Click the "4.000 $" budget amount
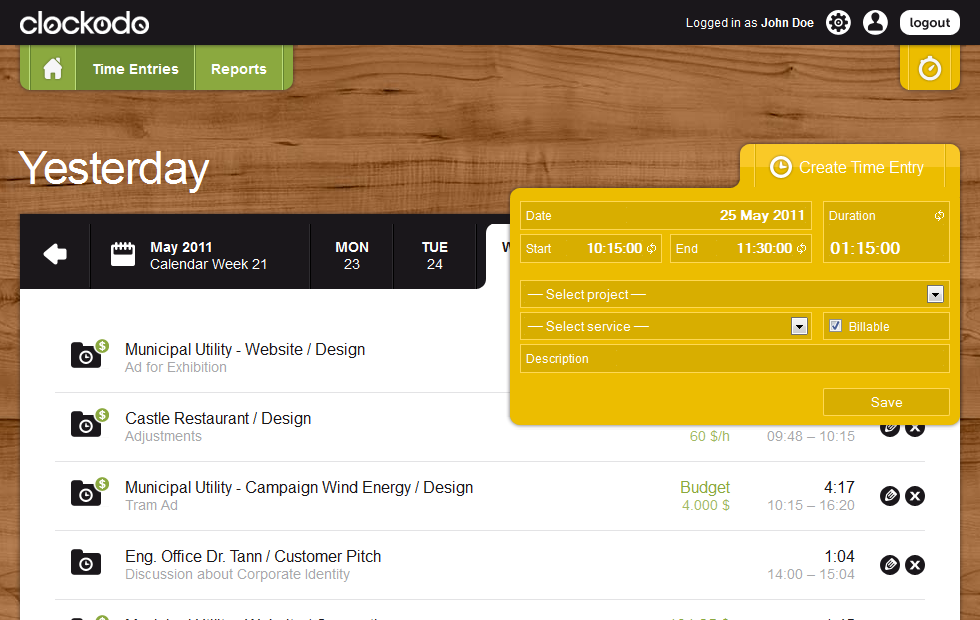The image size is (980, 620). [706, 505]
